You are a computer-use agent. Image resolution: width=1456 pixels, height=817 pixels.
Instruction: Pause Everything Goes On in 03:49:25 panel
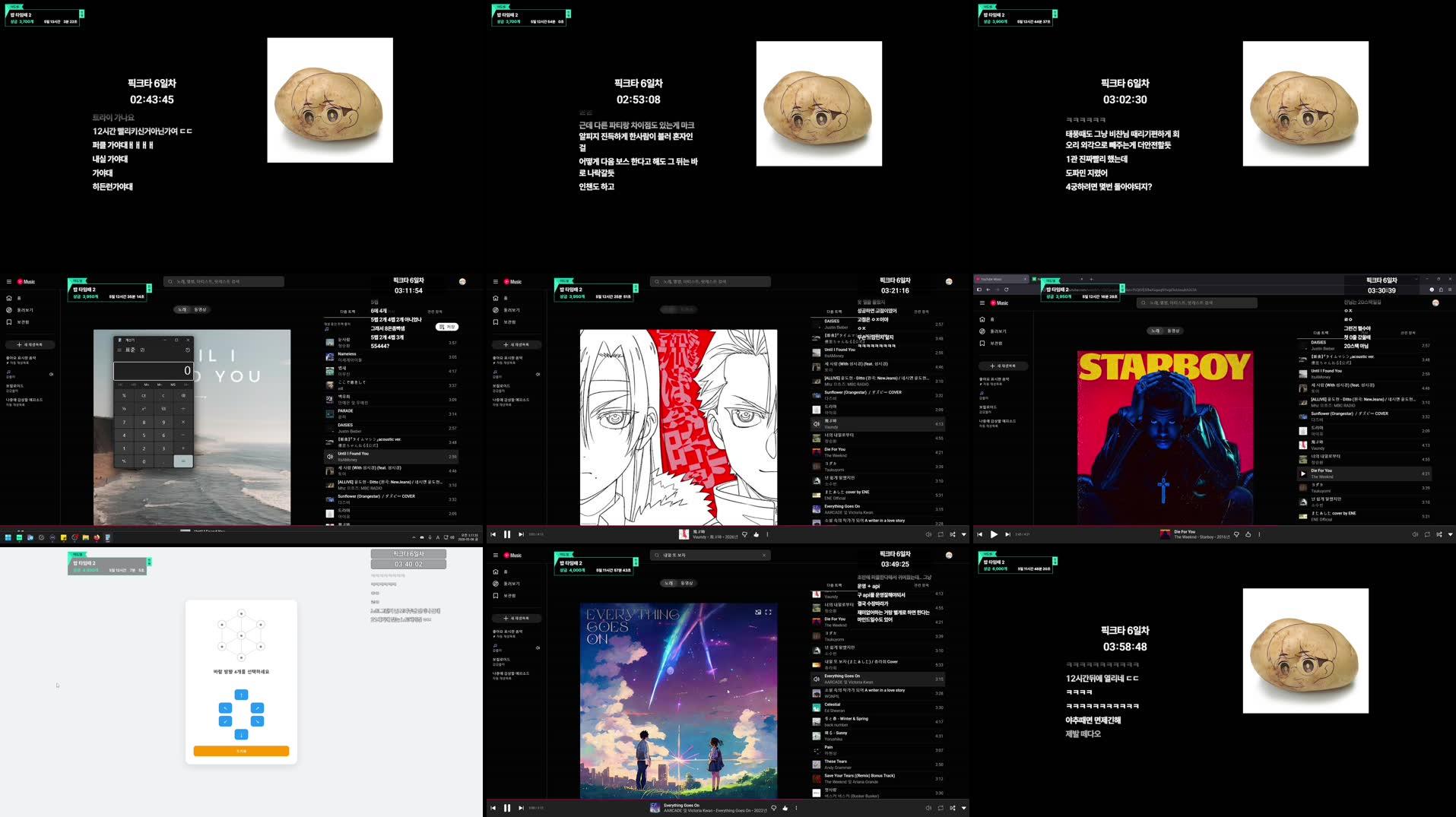click(x=507, y=808)
